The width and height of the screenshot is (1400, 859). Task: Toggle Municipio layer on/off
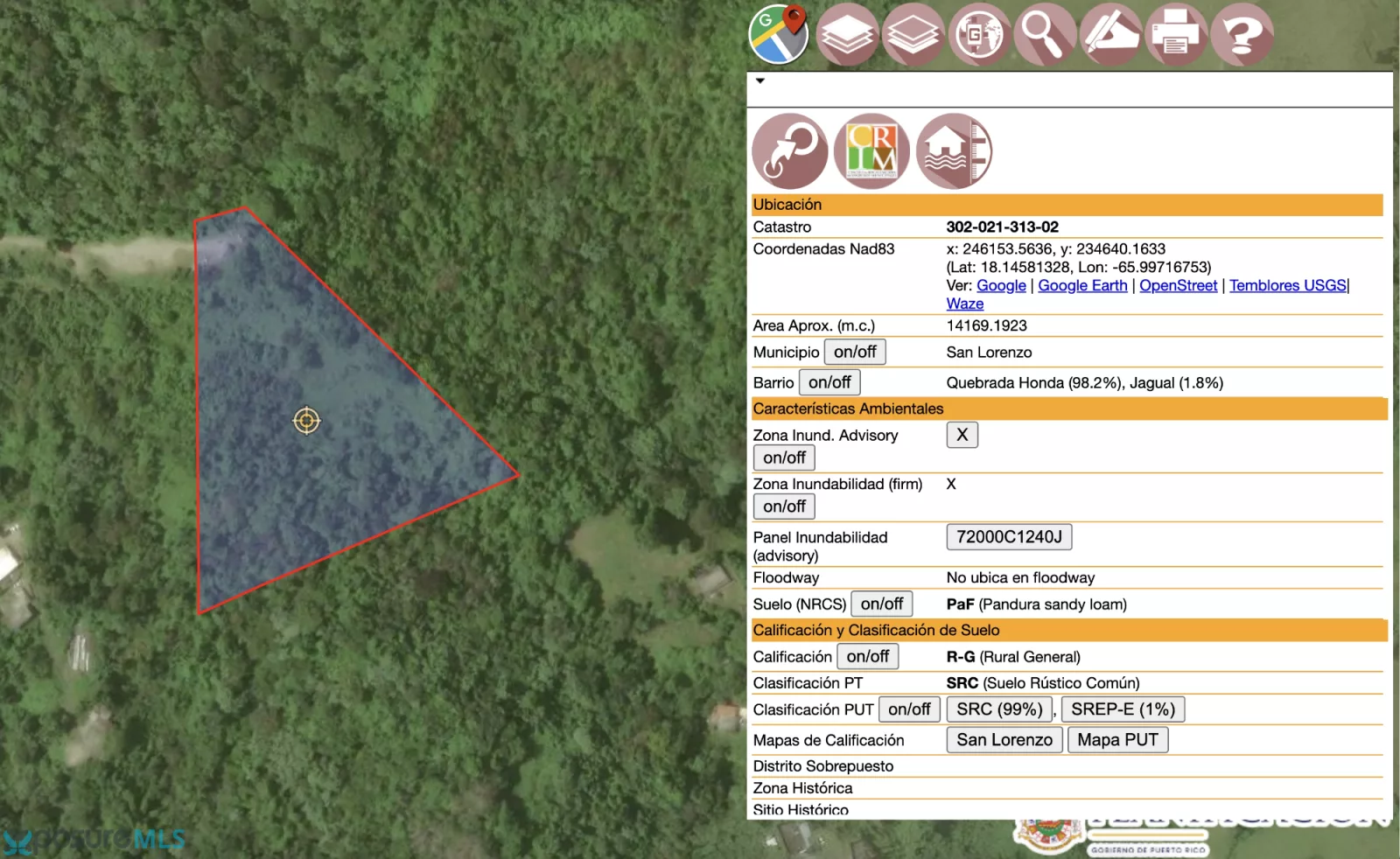pos(855,352)
